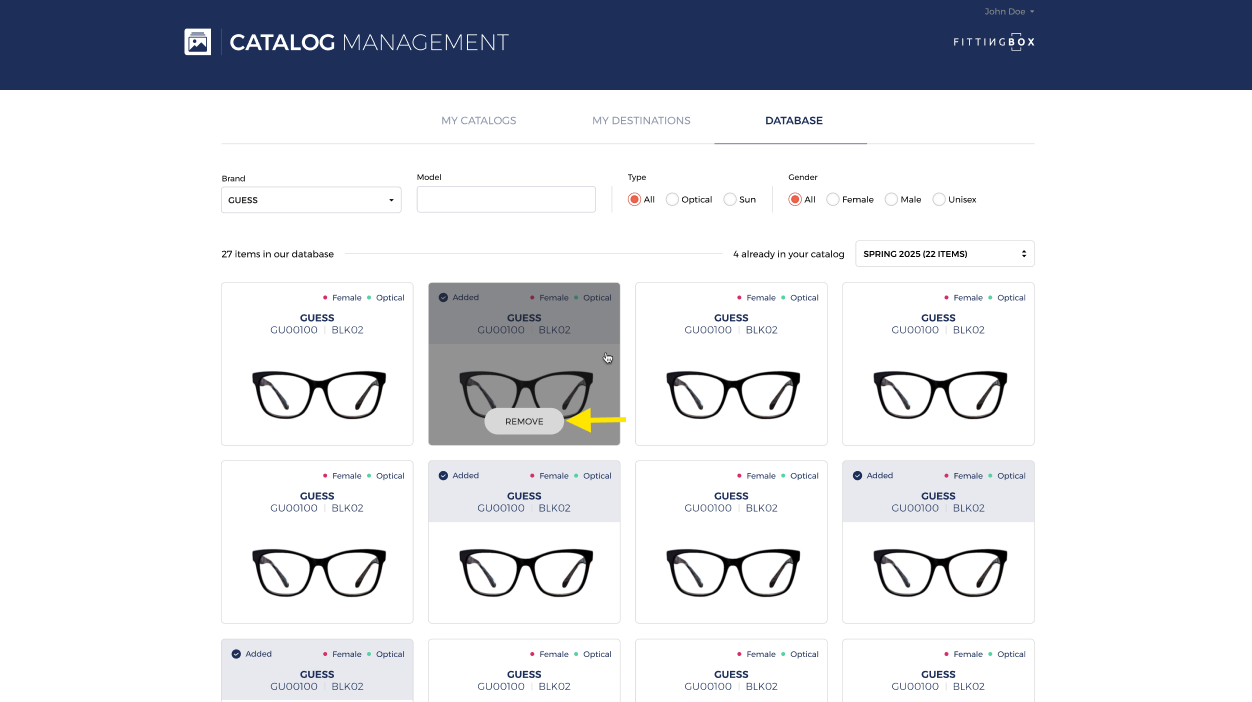The height and width of the screenshot is (702, 1252).
Task: Click glasses image in first product card
Action: [317, 394]
